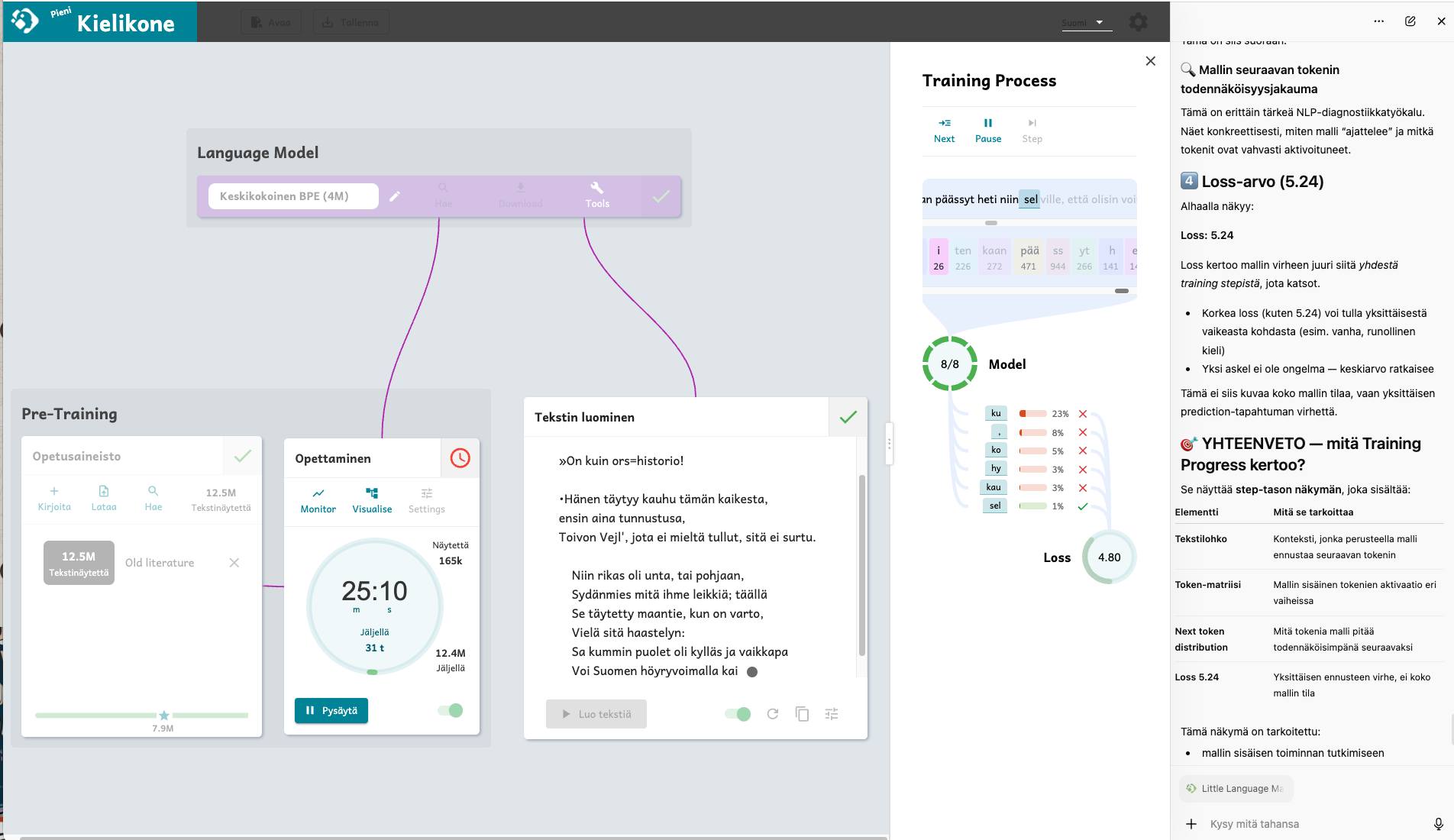Screen dimensions: 1454x840
Task: Click the Kielikone logo
Action: (x=100, y=21)
